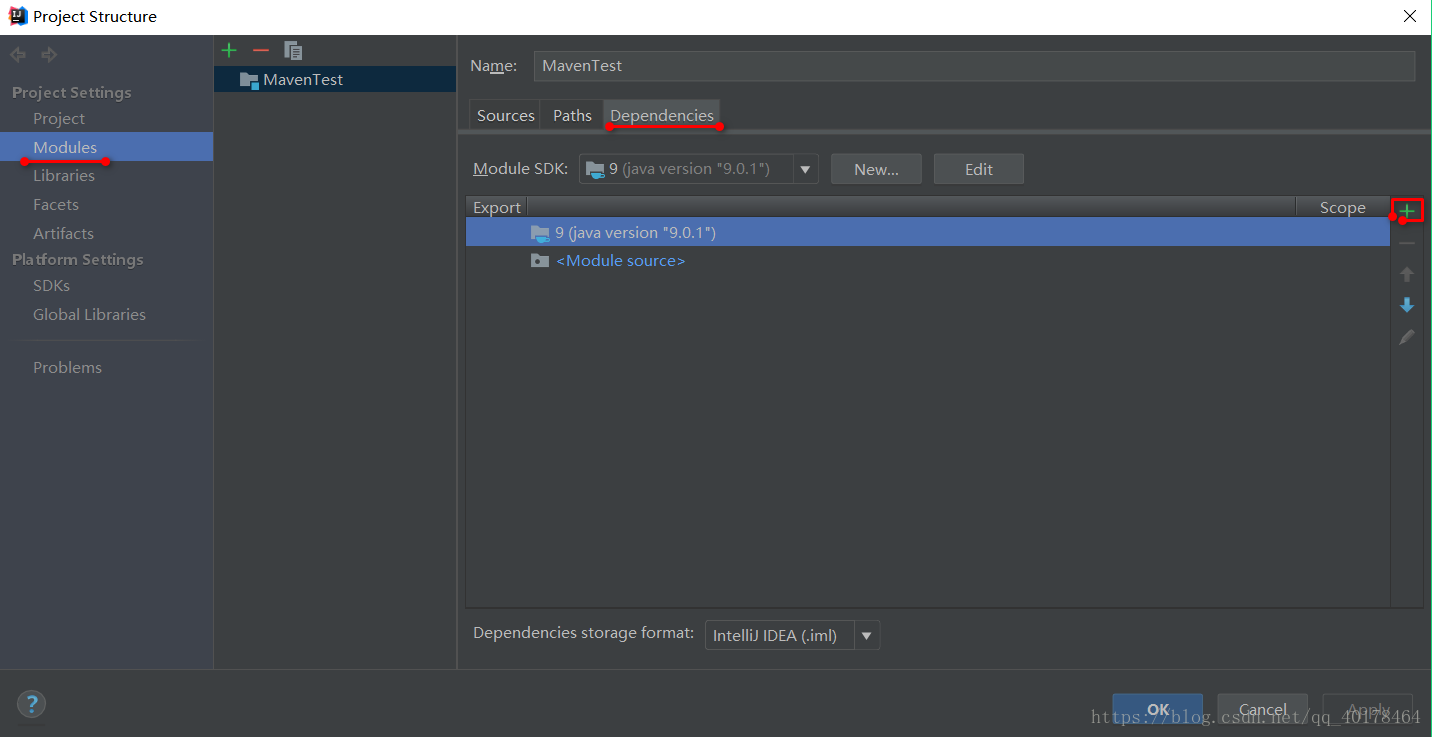Open Project settings section
Image resolution: width=1432 pixels, height=737 pixels.
coord(59,118)
